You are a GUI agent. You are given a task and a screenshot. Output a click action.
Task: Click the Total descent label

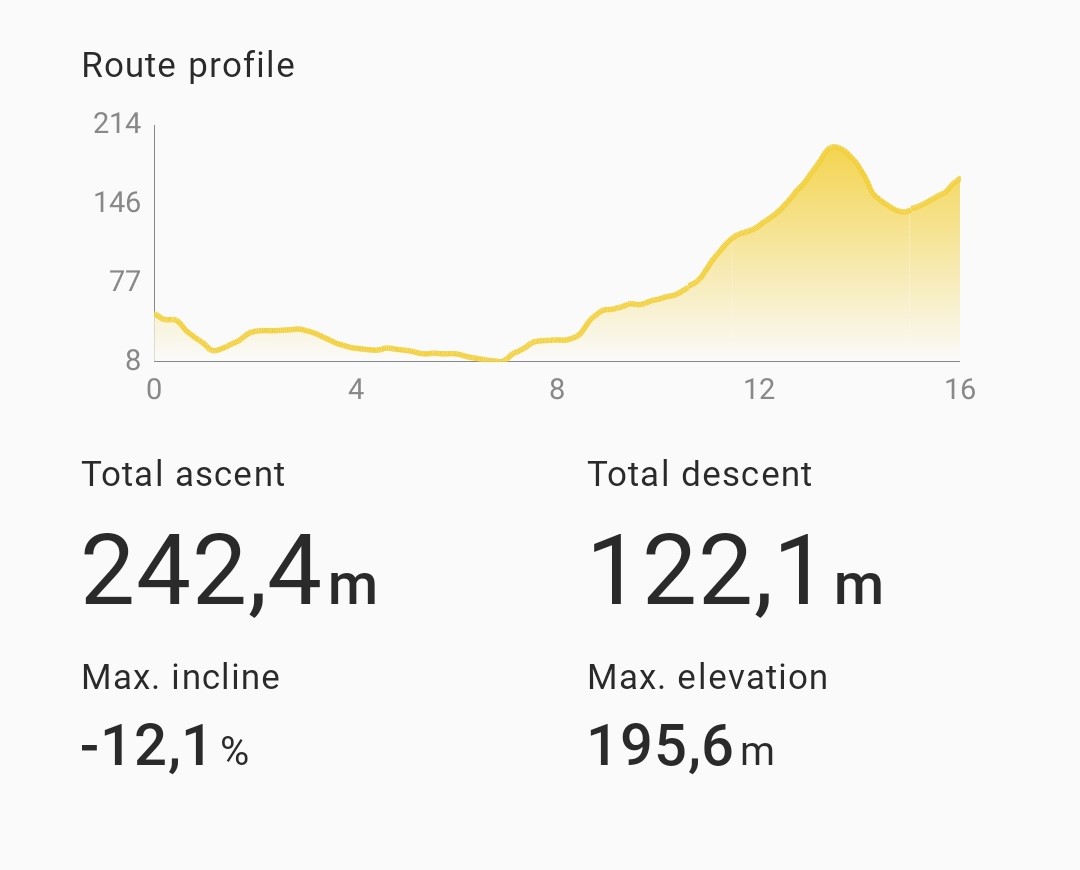click(x=700, y=474)
